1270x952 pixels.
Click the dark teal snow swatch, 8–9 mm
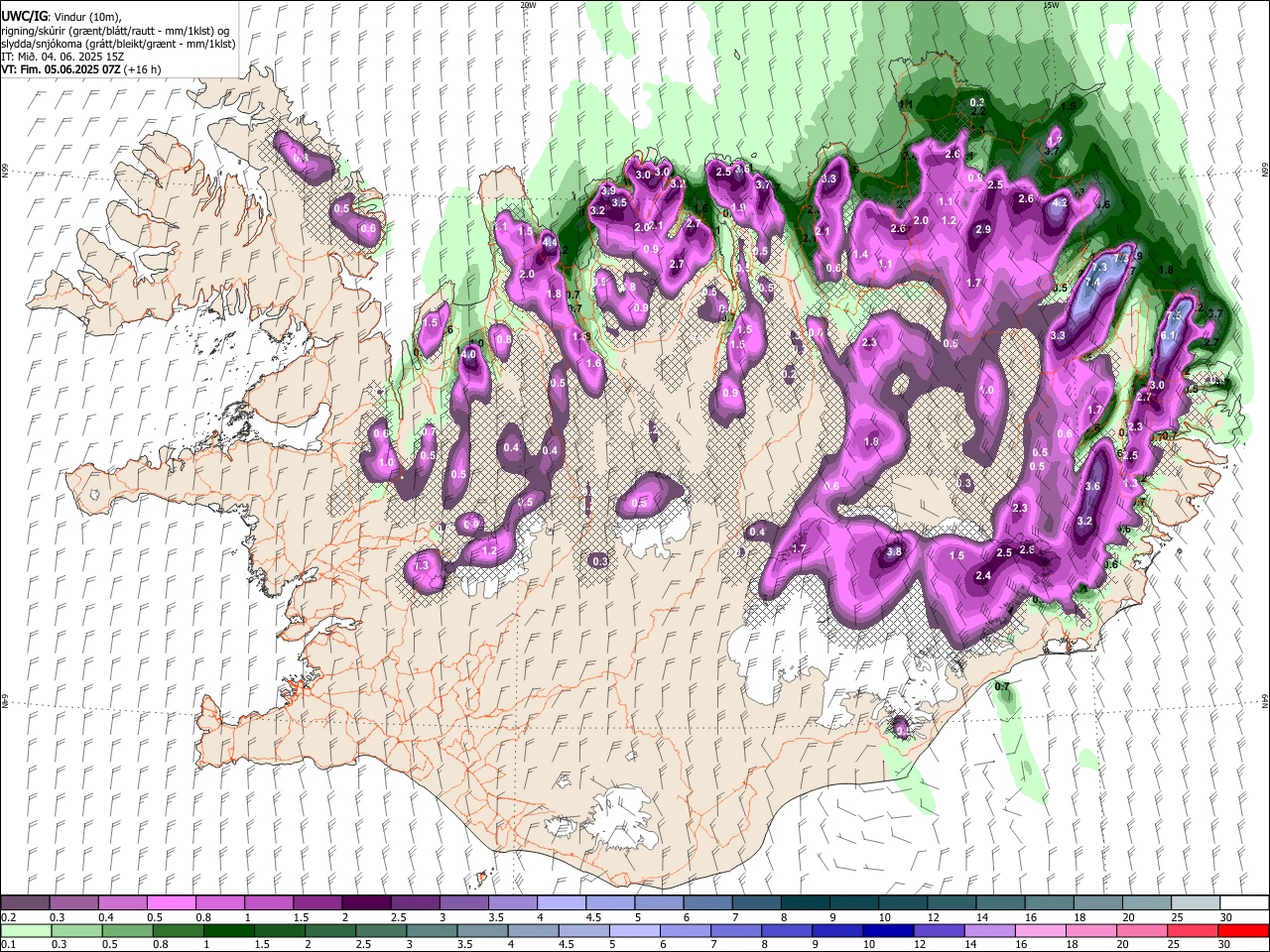[805, 903]
